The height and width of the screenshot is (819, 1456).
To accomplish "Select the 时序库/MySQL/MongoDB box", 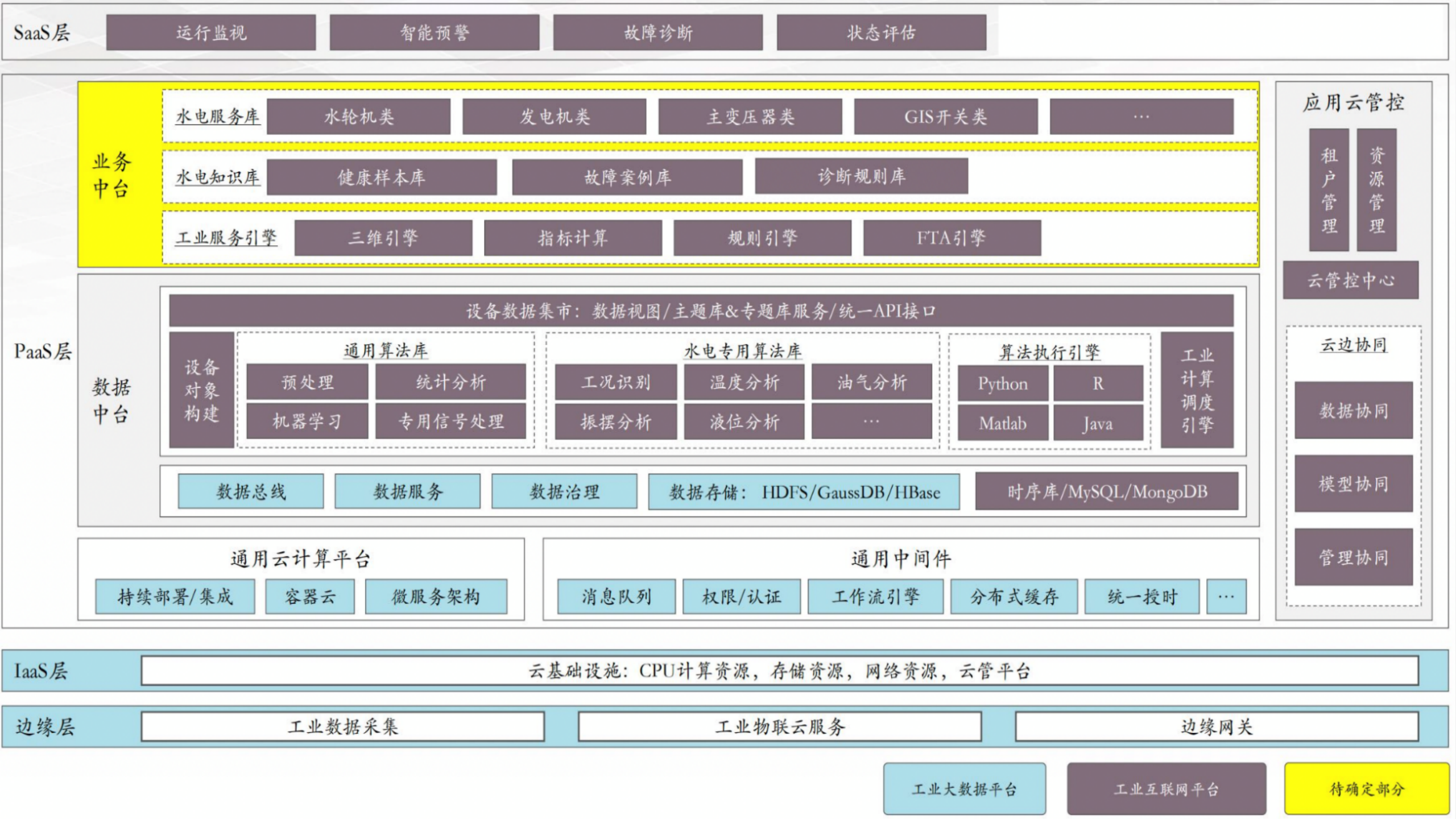I will point(1107,491).
